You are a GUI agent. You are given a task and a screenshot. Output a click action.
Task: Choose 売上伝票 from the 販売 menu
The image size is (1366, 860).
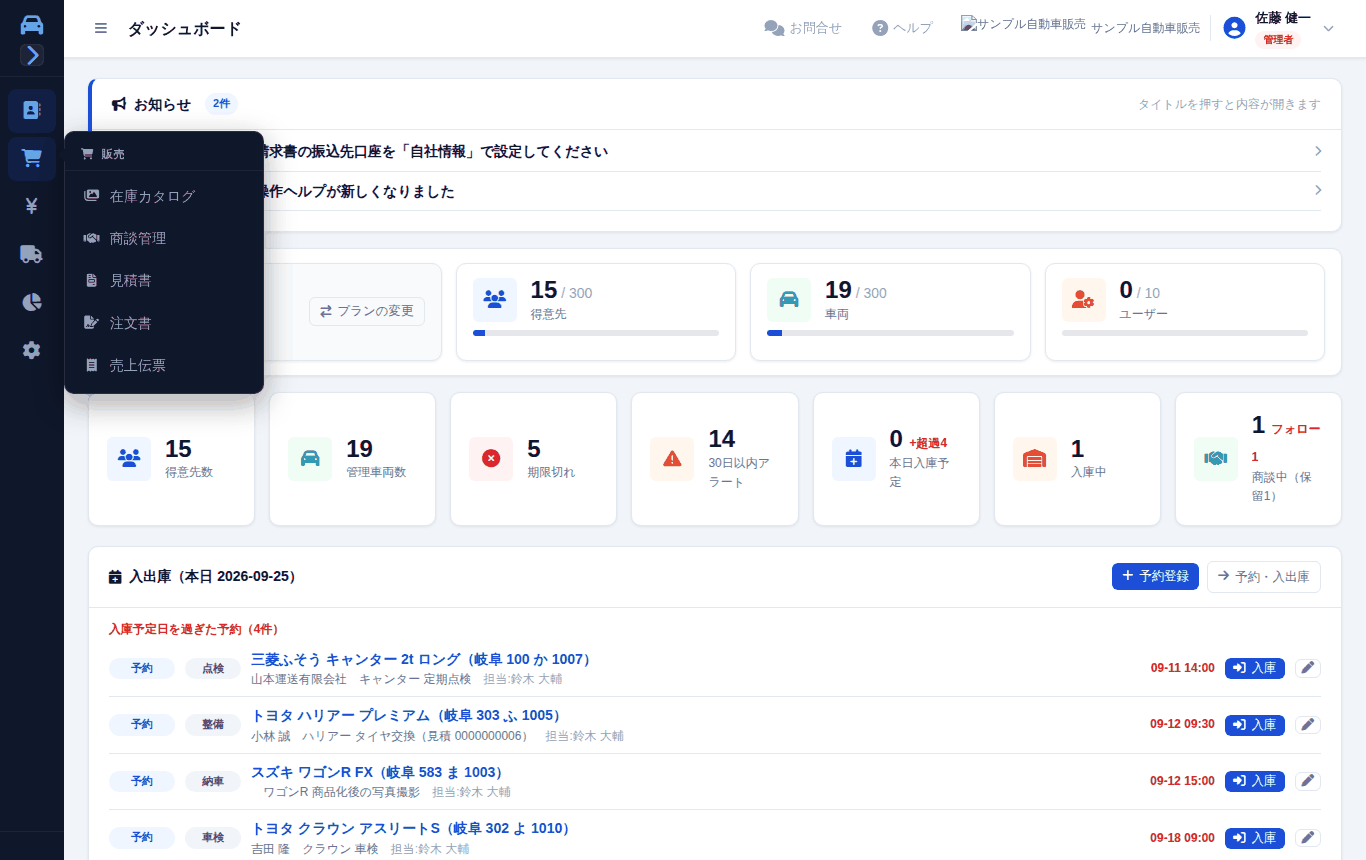(164, 365)
